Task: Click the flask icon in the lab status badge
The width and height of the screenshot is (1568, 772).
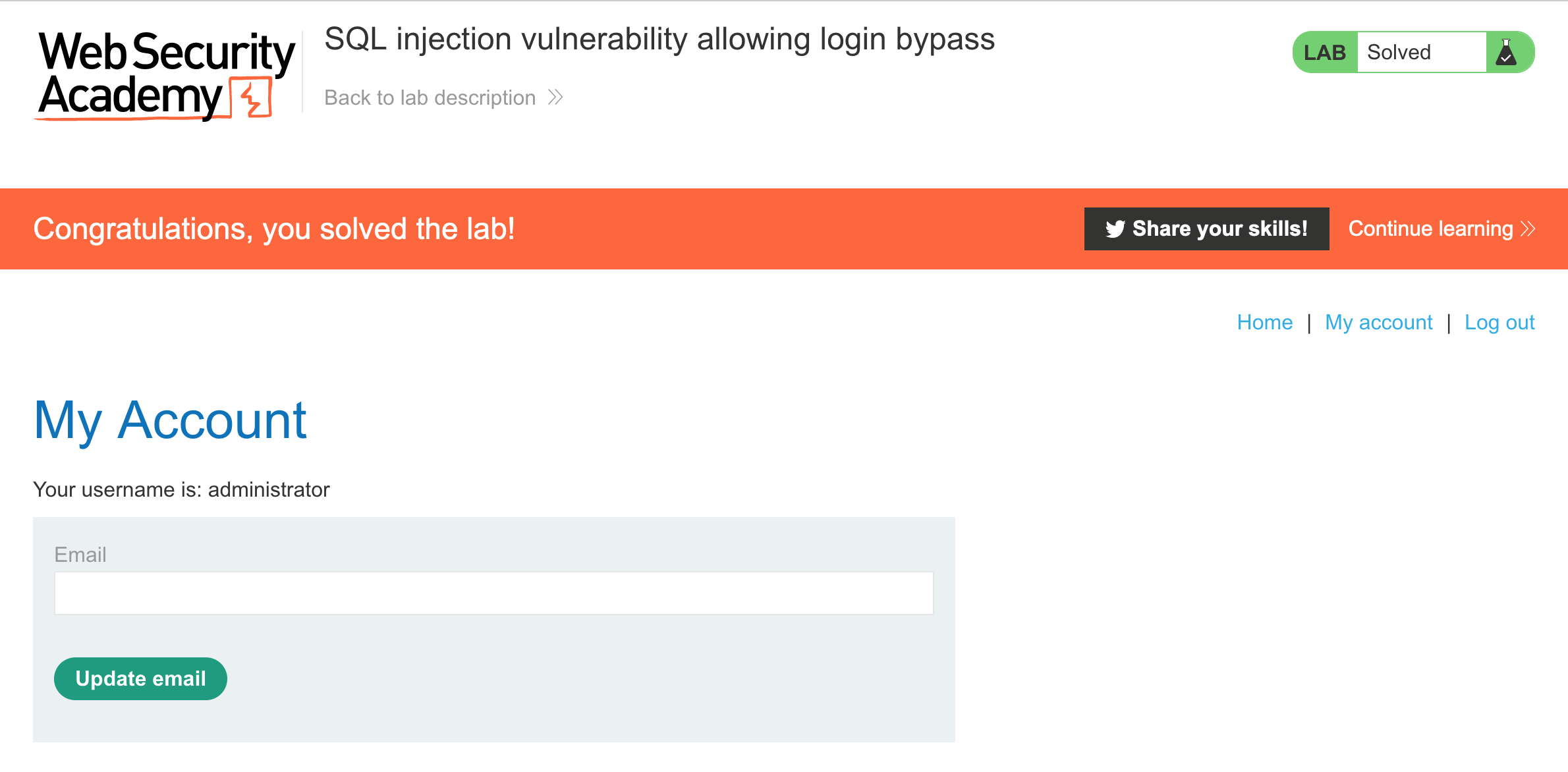Action: [x=1506, y=52]
